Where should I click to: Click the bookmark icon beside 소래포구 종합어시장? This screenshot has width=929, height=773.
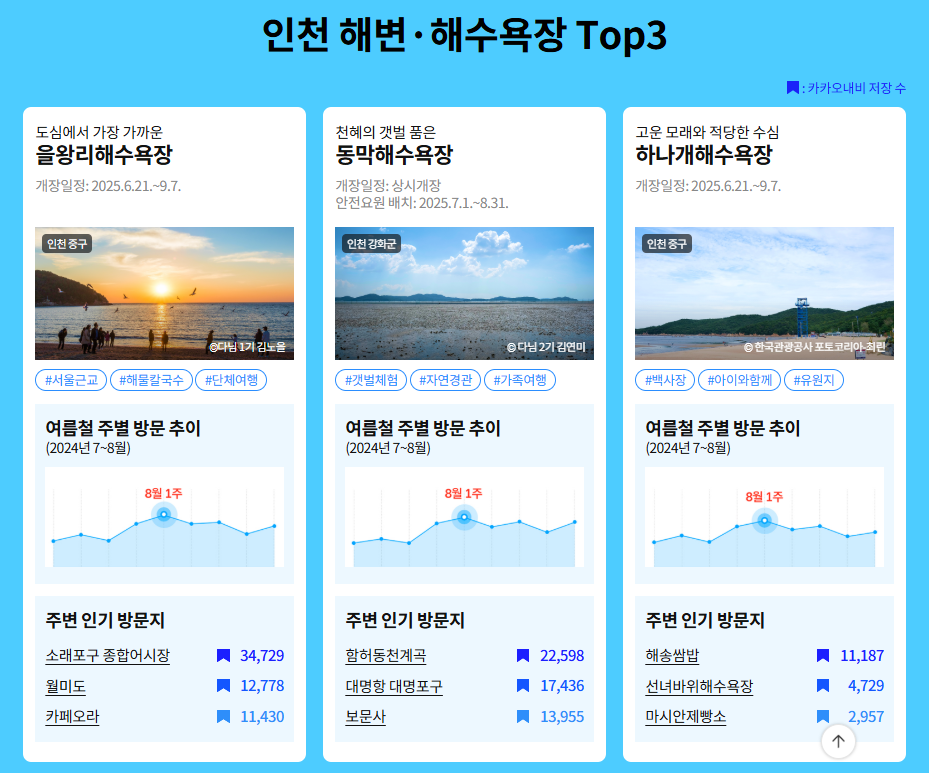click(222, 656)
